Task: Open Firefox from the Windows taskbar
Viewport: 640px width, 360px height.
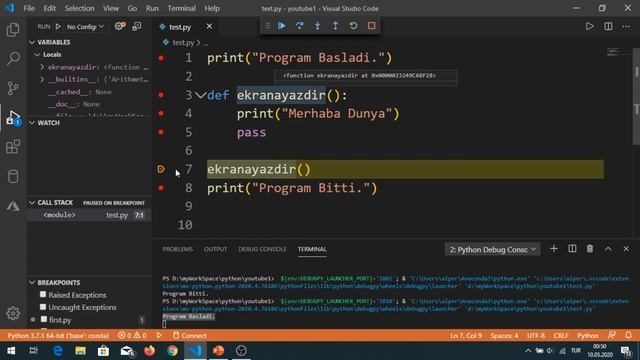Action: 149,351
